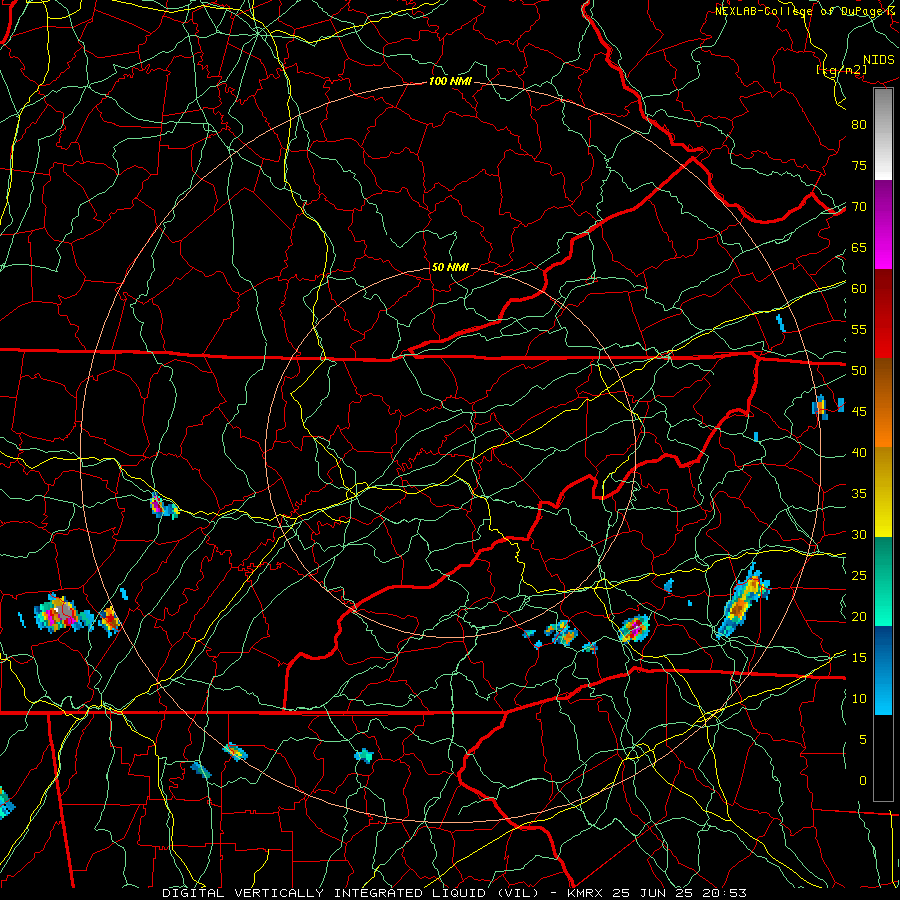900x900 pixels.
Task: Click the "35" value on the VIL scale
Action: pyautogui.click(x=859, y=494)
